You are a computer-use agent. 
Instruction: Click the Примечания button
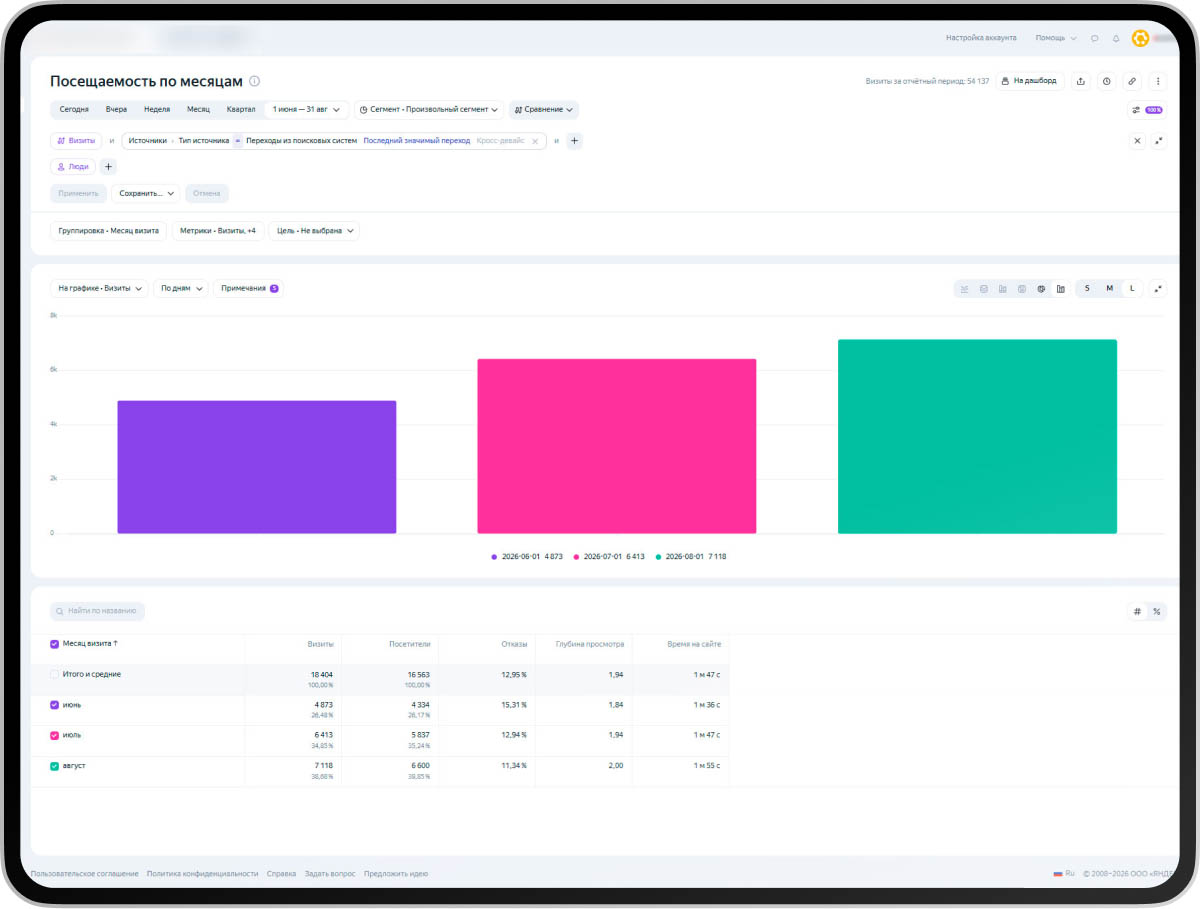(249, 288)
